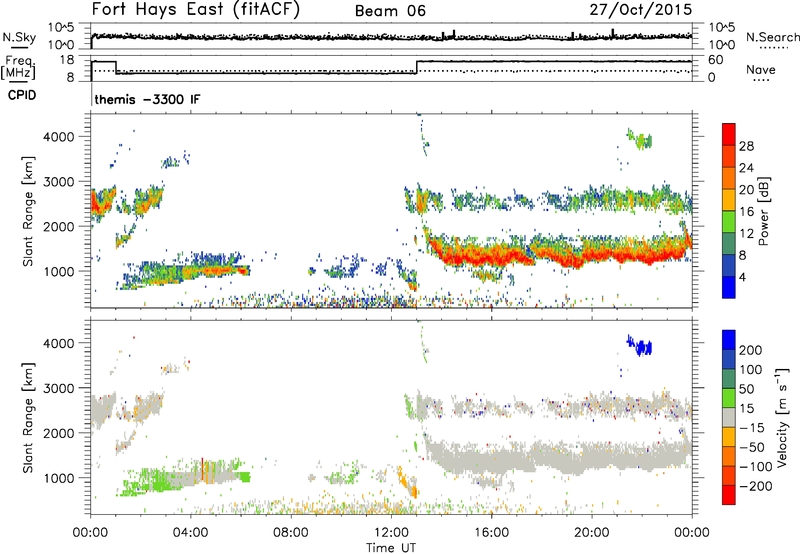Click the '24' label on the power colorbar

coord(746,168)
